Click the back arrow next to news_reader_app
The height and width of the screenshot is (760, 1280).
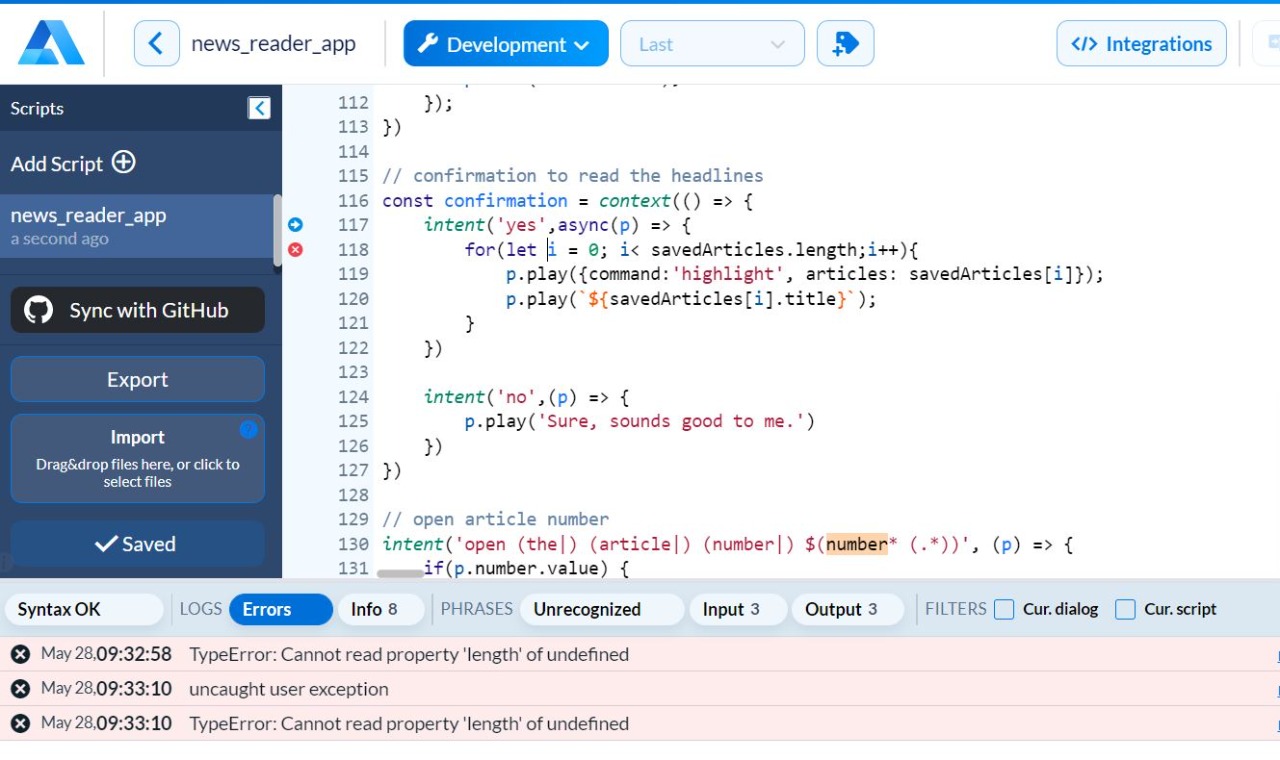click(157, 43)
